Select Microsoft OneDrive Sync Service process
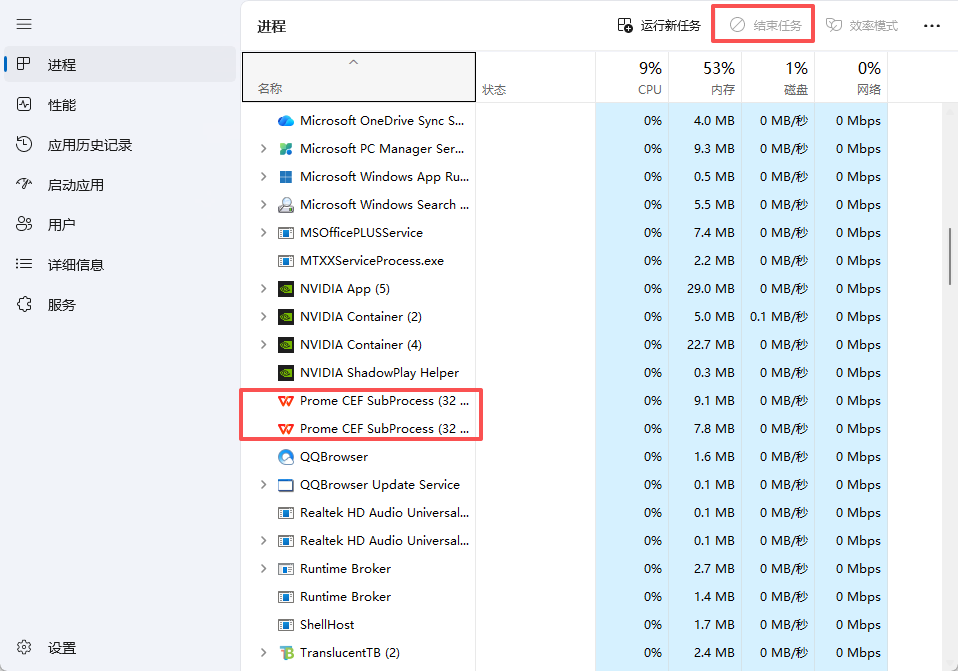 pyautogui.click(x=382, y=120)
